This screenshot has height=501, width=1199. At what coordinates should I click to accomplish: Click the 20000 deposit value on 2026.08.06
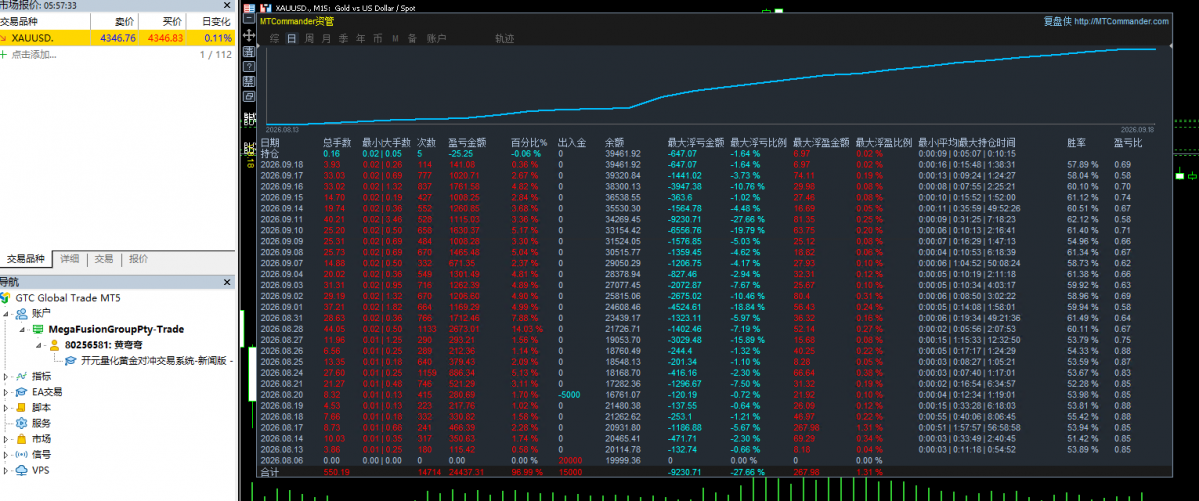point(571,461)
